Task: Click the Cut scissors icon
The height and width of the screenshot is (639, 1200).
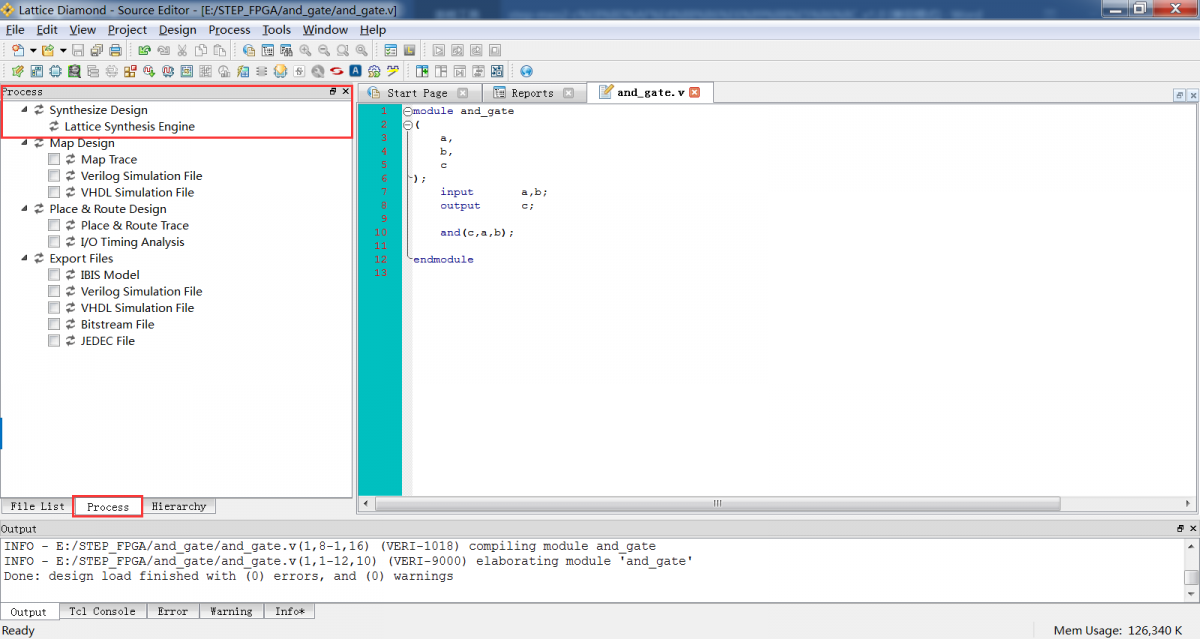Action: pos(182,50)
